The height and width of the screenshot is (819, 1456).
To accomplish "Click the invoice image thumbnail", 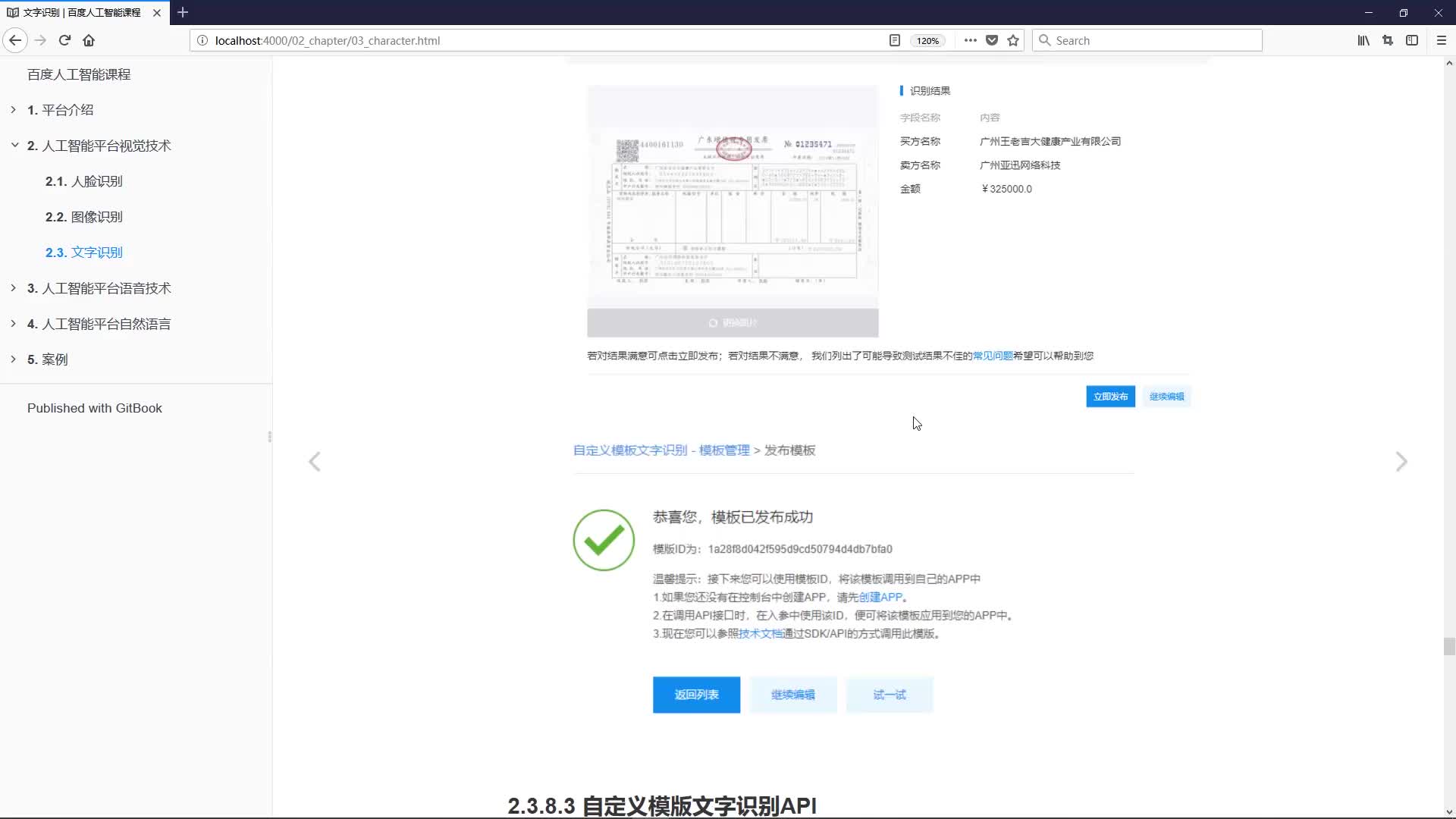I will [x=733, y=197].
